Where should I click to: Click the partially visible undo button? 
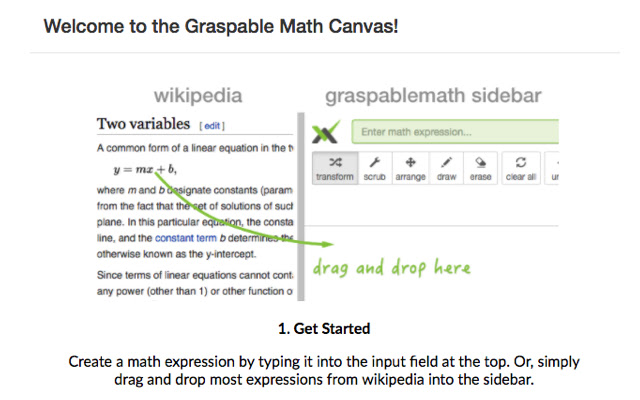(555, 167)
